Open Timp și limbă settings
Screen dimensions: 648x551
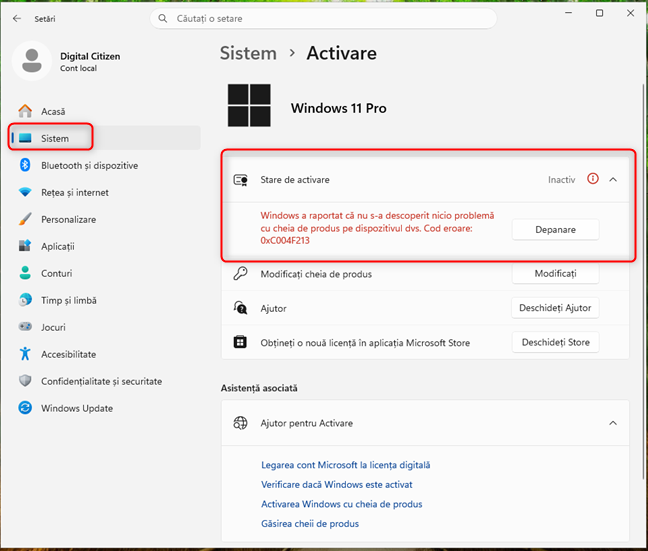coord(105,300)
